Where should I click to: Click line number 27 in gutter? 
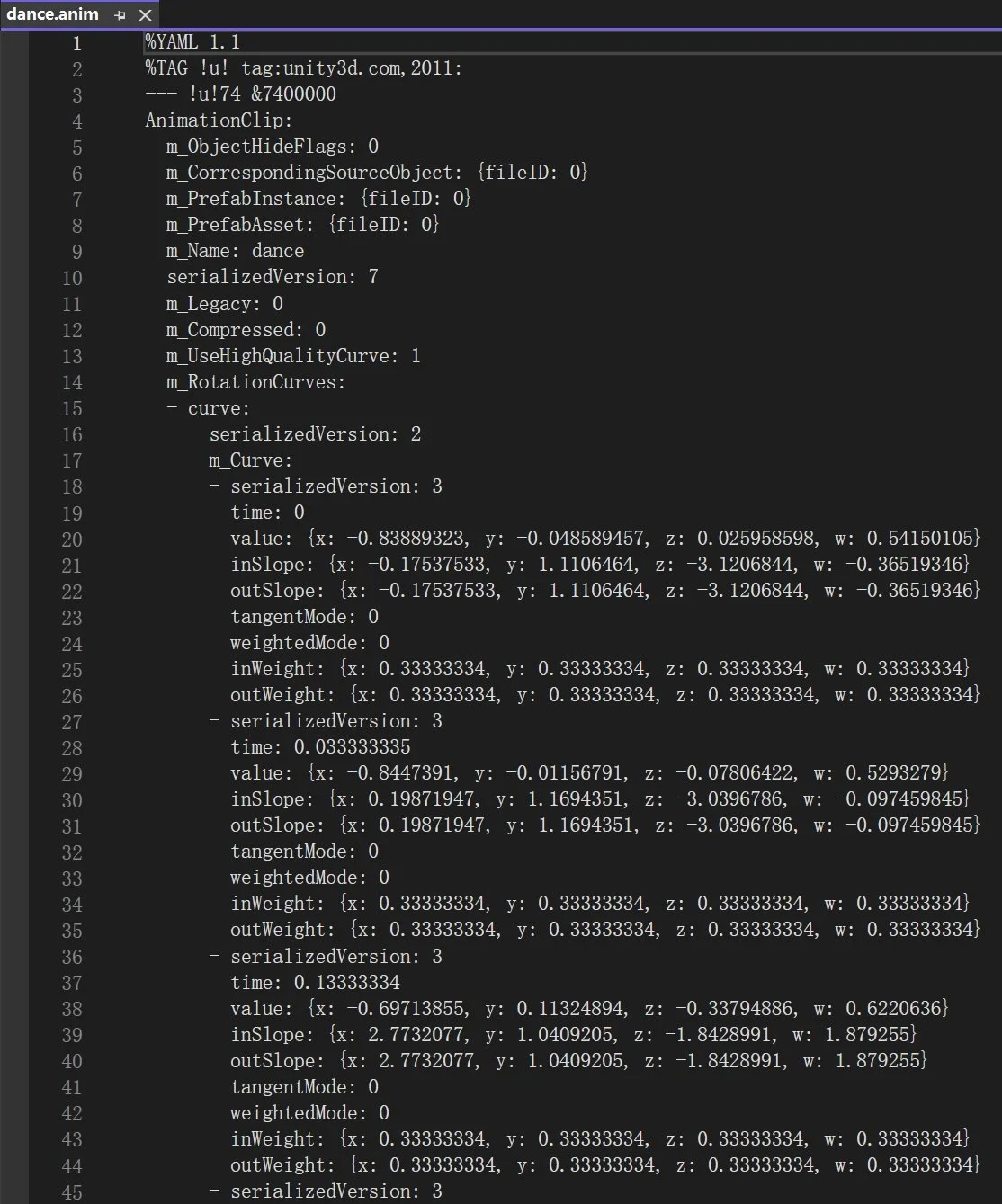pos(72,722)
